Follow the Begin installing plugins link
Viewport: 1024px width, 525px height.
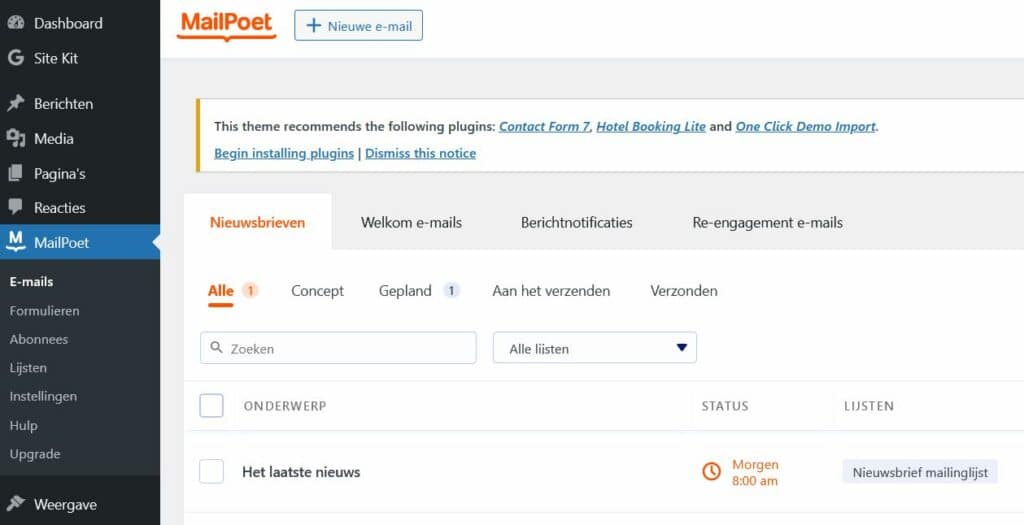pyautogui.click(x=284, y=153)
